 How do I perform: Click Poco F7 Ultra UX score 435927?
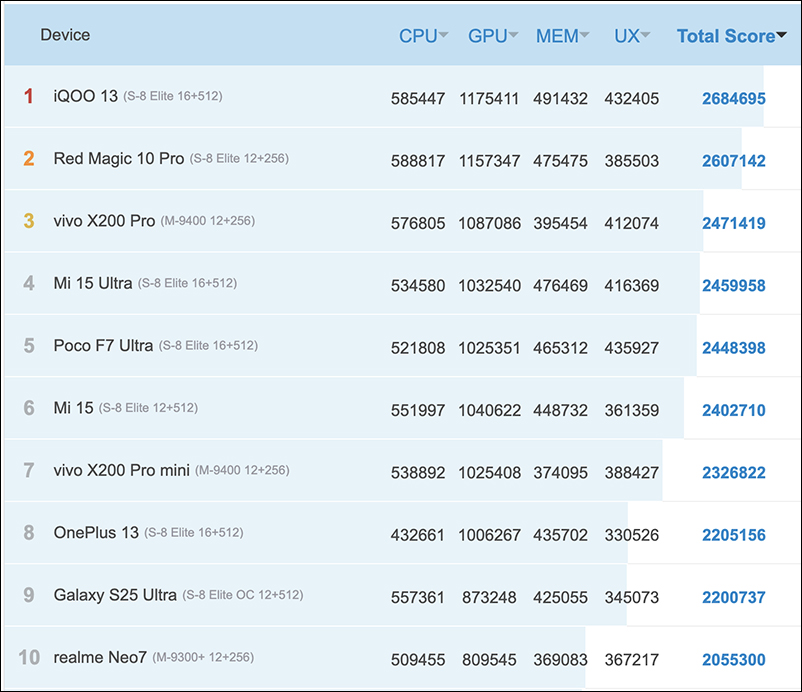point(632,348)
